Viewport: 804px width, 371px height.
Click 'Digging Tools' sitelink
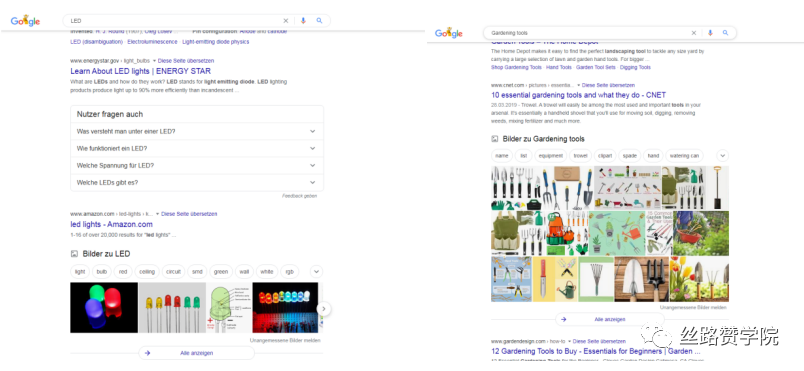point(635,67)
